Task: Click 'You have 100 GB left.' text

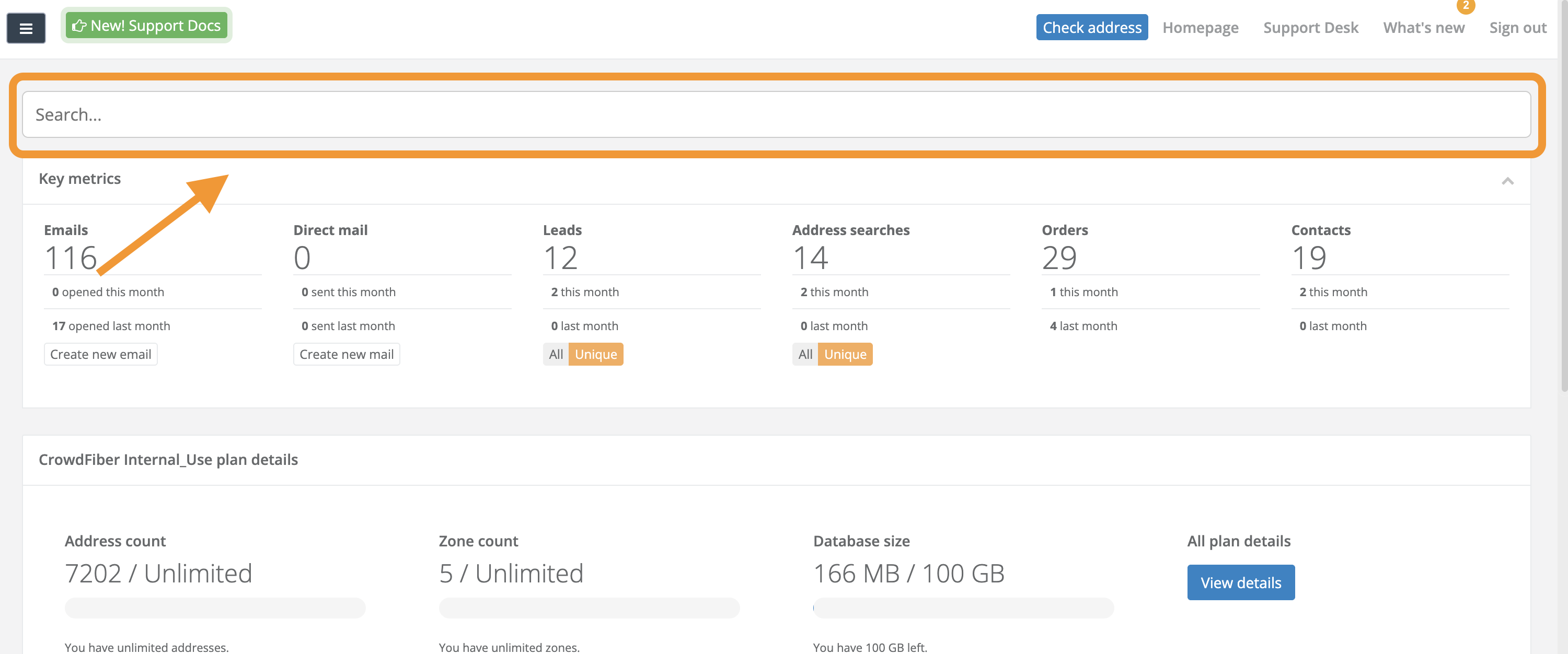Action: pyautogui.click(x=870, y=647)
